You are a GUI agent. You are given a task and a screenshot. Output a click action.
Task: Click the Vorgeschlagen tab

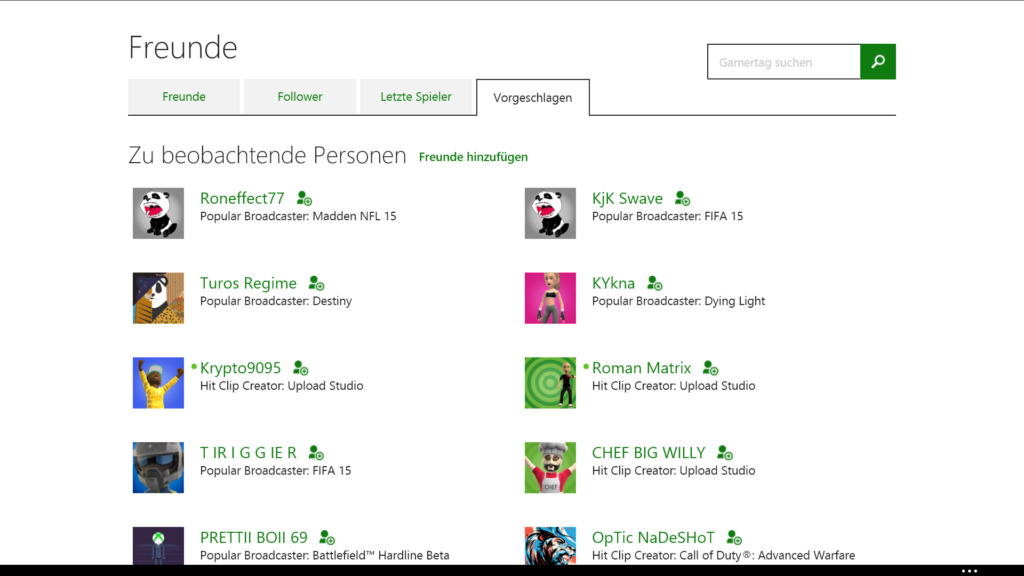pyautogui.click(x=532, y=97)
